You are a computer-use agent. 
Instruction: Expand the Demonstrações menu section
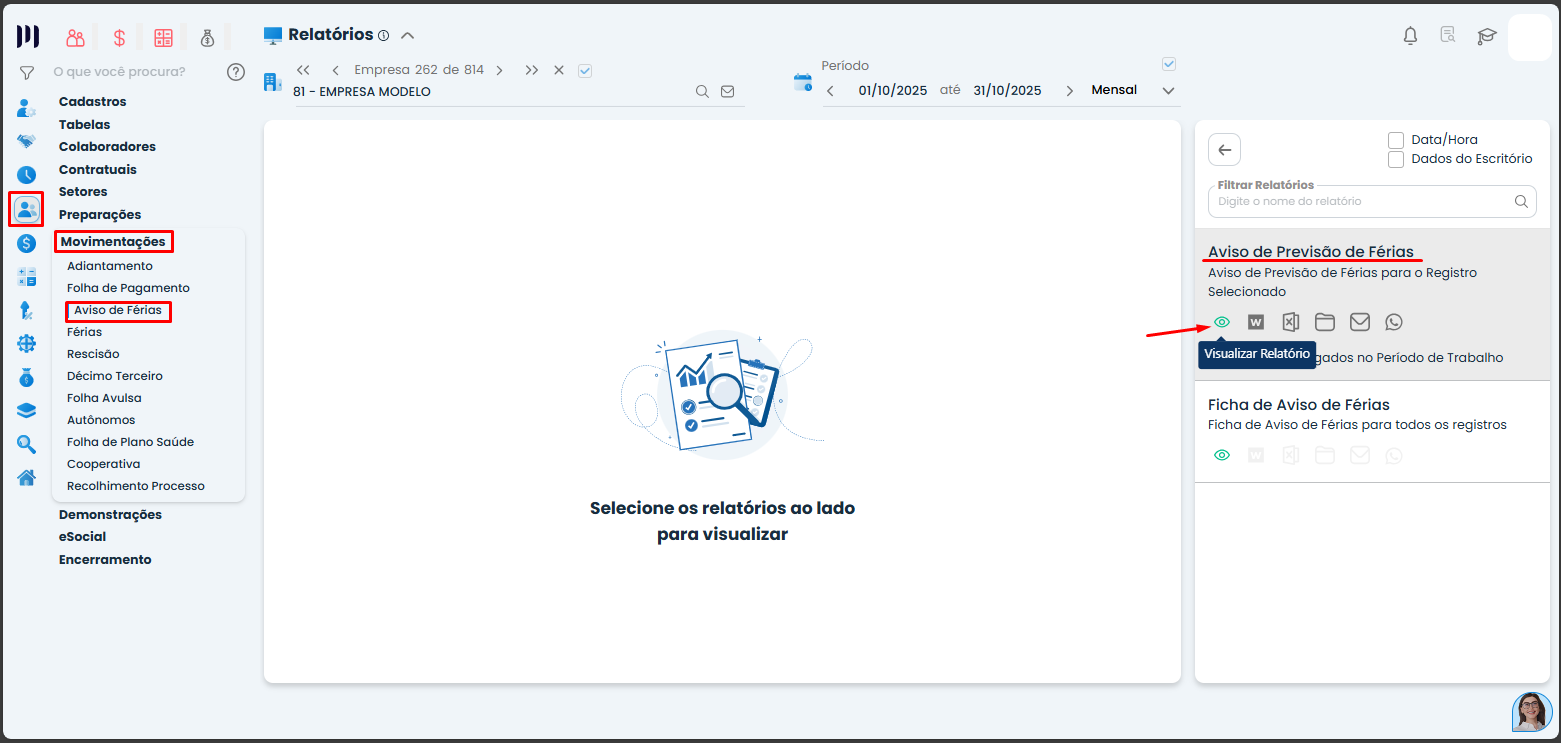pyautogui.click(x=110, y=514)
